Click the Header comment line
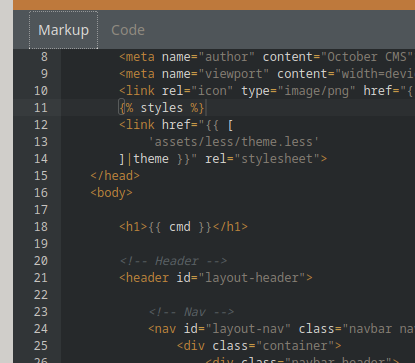 click(x=173, y=261)
